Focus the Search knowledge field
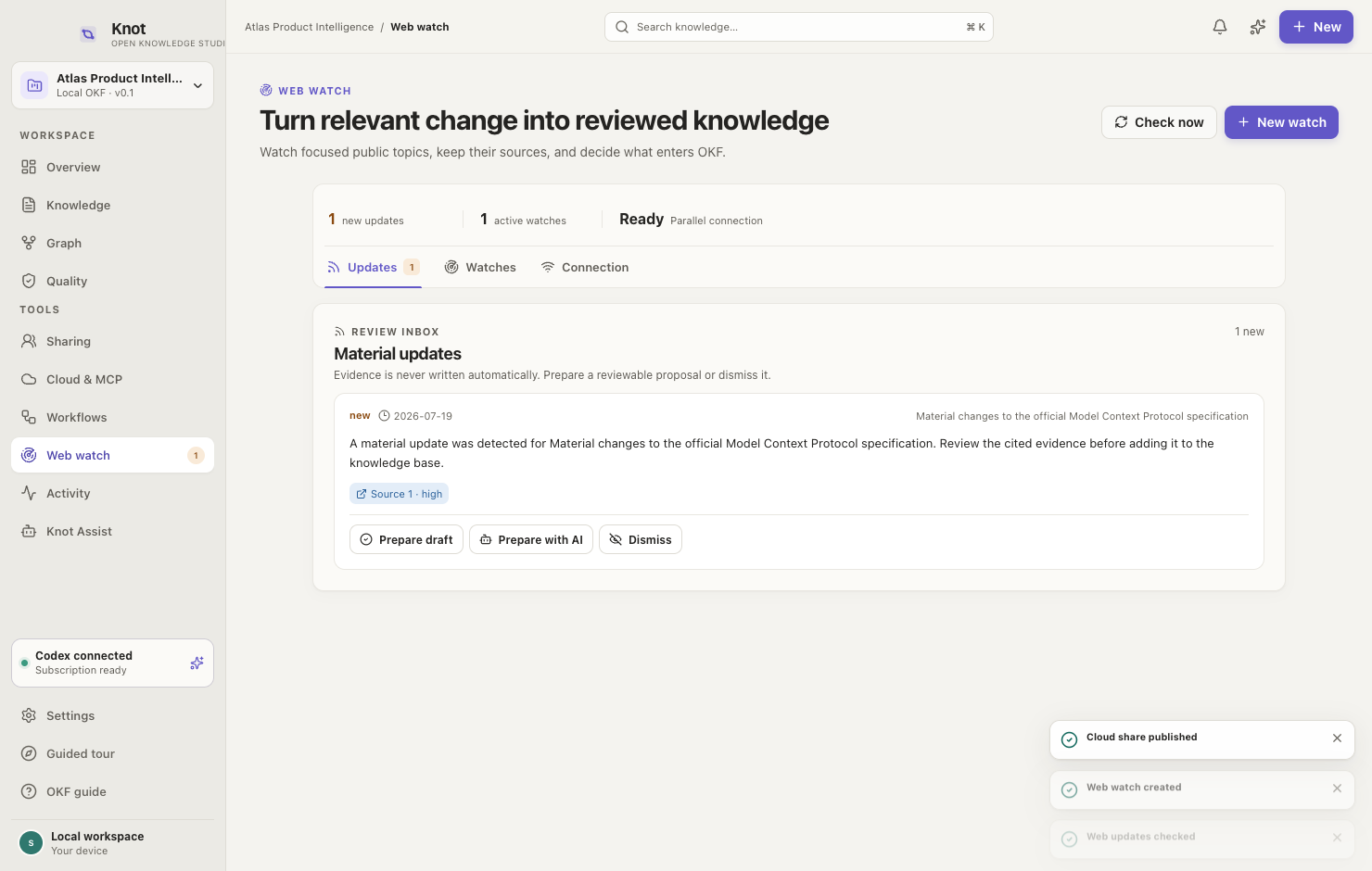The image size is (1372, 871). (x=798, y=27)
